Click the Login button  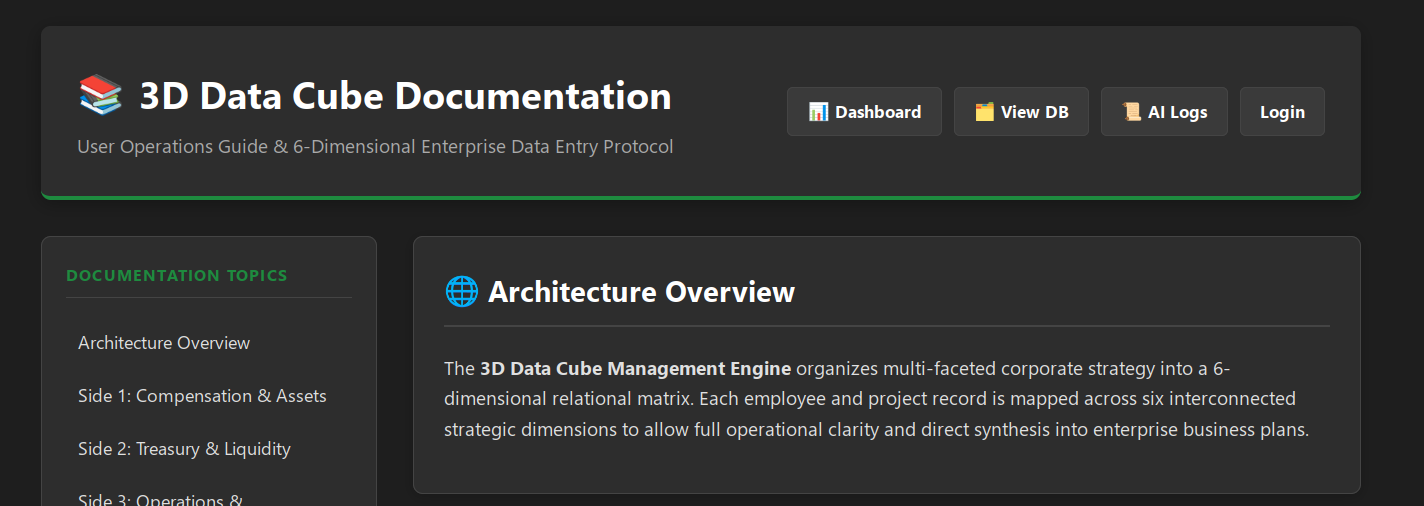(1282, 112)
